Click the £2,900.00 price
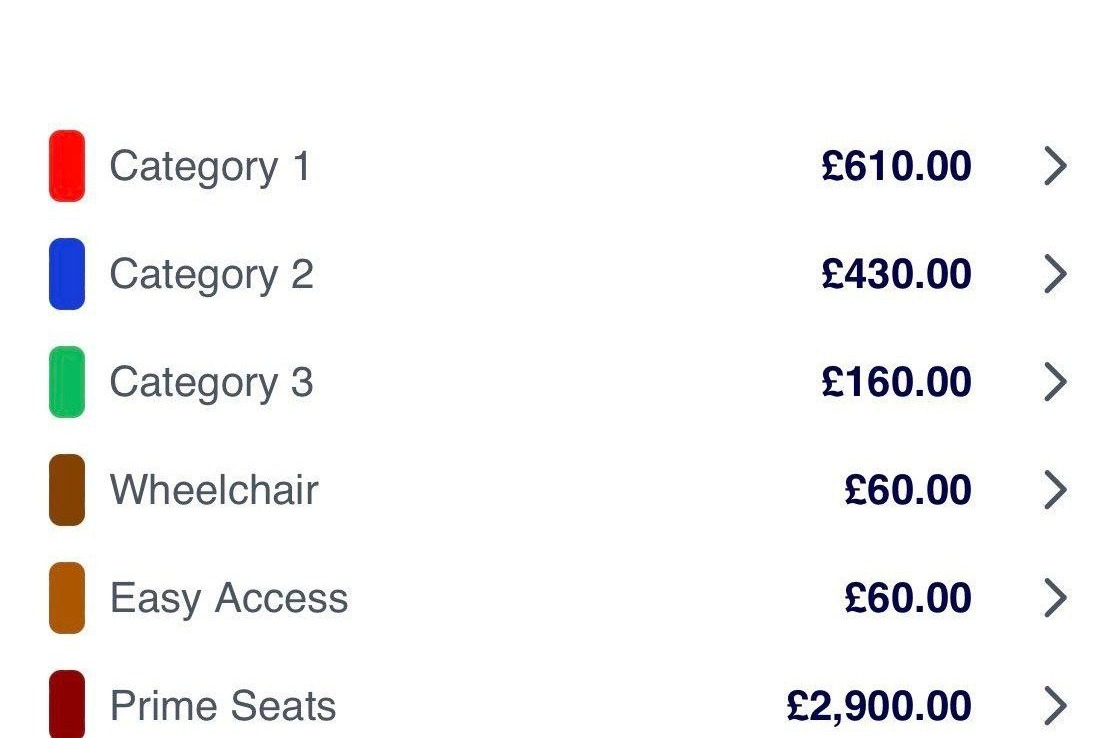The image size is (1109, 738). pos(878,707)
